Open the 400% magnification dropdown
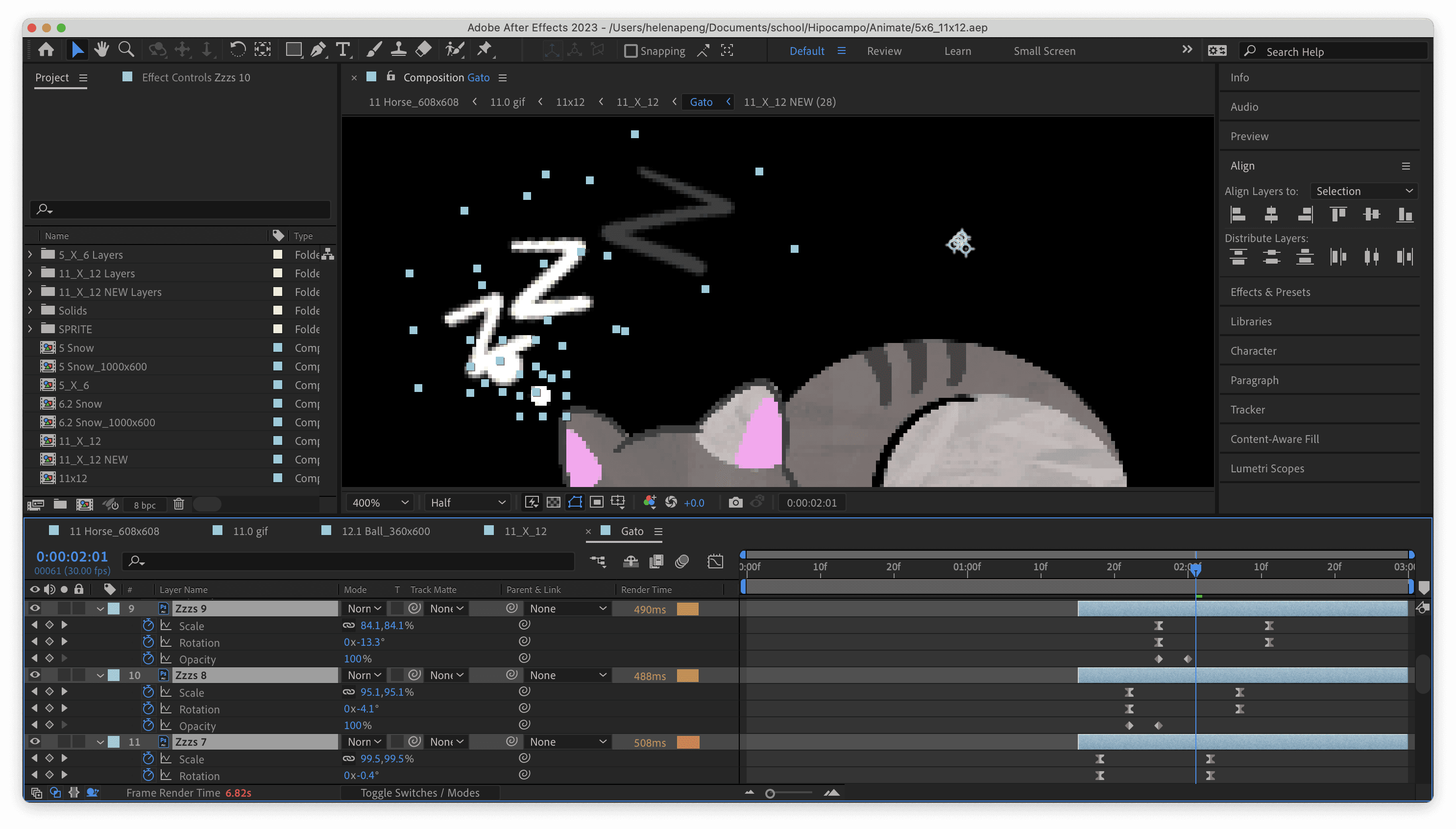The height and width of the screenshot is (829, 1456). [x=380, y=502]
